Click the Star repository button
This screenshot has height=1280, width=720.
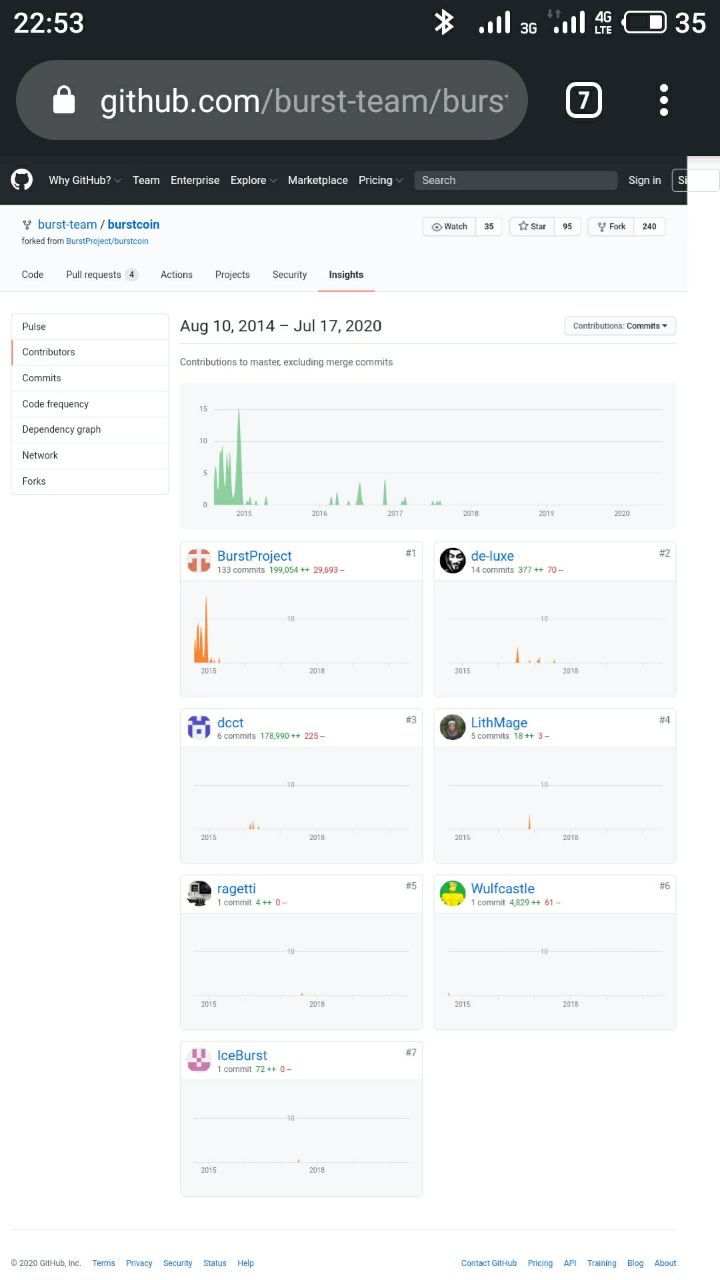tap(532, 227)
